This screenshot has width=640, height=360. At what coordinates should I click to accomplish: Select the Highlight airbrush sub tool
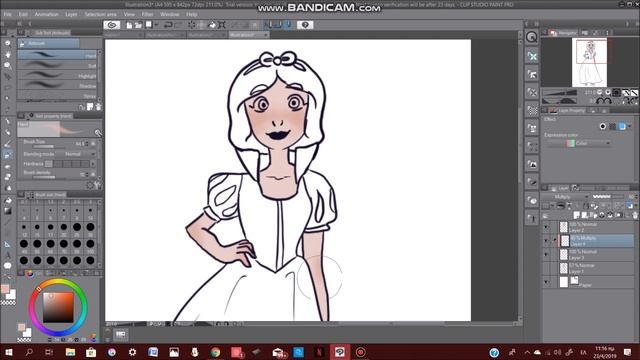pyautogui.click(x=57, y=75)
